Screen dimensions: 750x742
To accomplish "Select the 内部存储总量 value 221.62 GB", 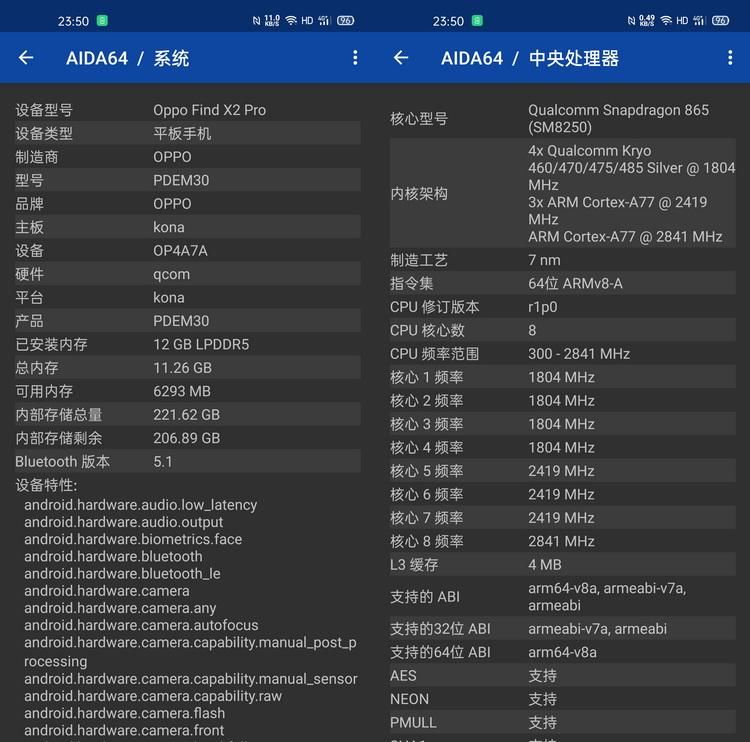I will (x=187, y=415).
